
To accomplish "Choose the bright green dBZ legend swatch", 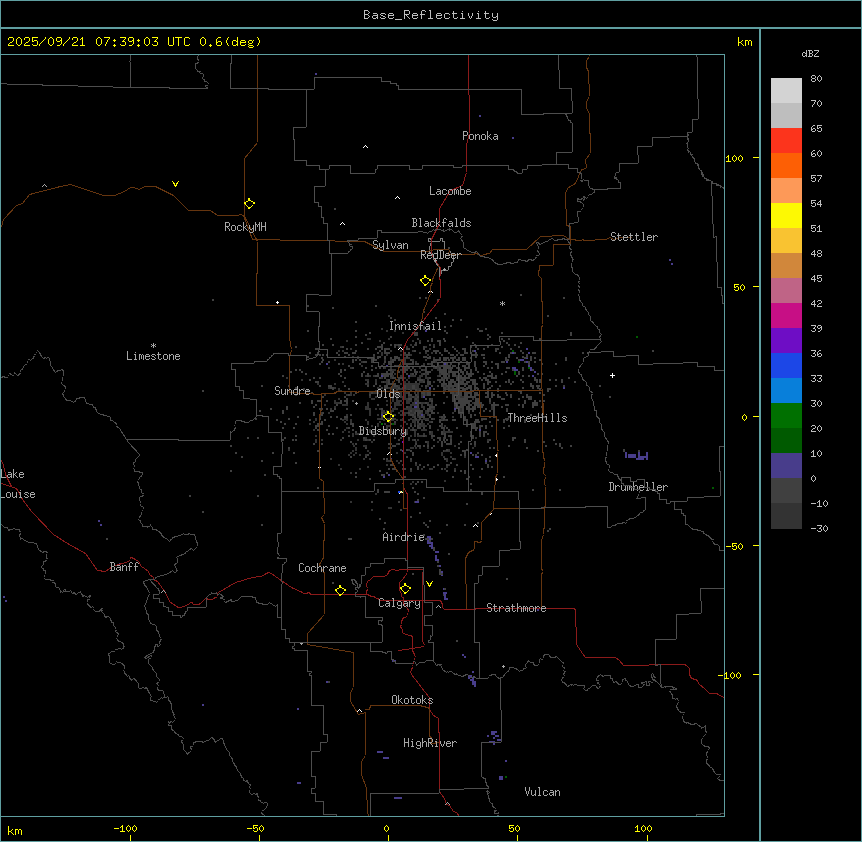I will (786, 415).
